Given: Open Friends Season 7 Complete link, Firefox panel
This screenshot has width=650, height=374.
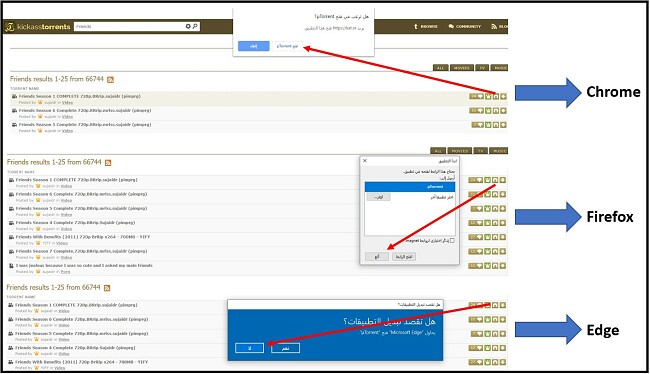Looking at the screenshot, I should 82,251.
